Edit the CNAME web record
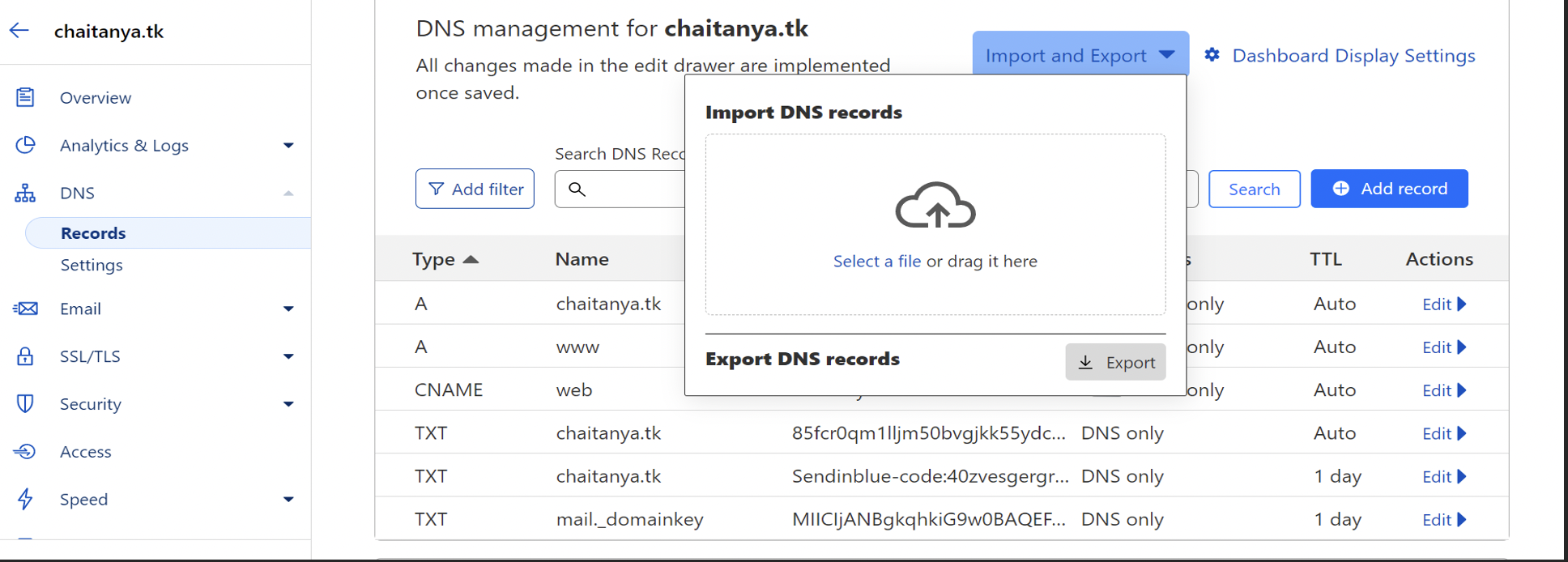The height and width of the screenshot is (562, 1568). (1444, 390)
